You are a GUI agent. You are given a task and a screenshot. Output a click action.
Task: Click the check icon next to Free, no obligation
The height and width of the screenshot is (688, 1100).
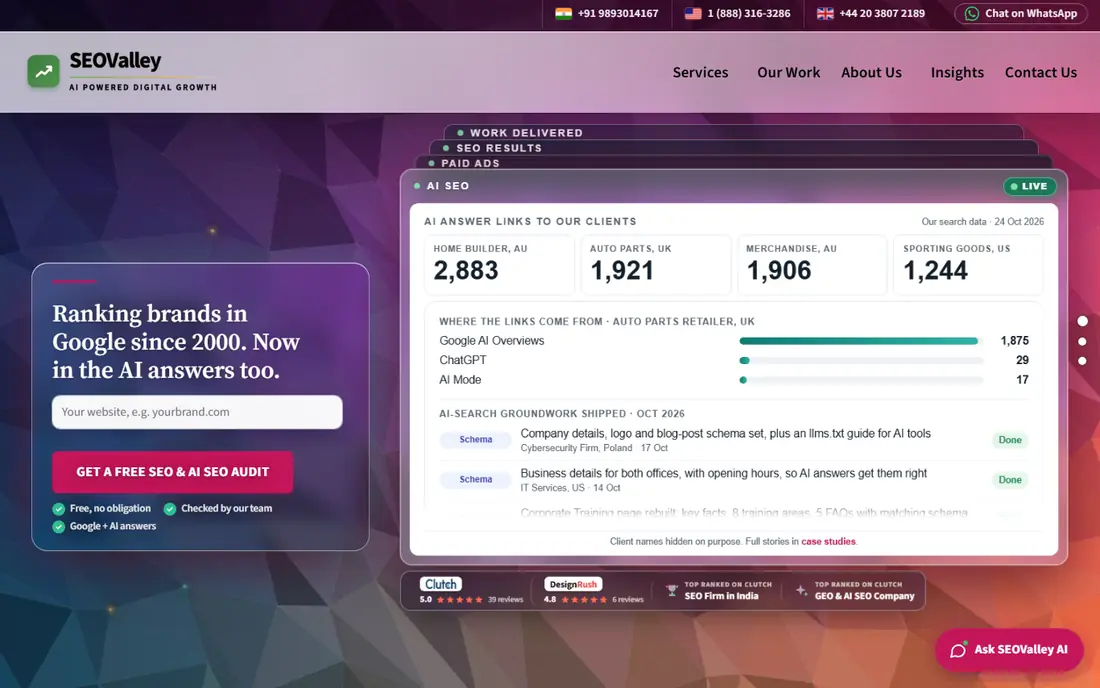[58, 508]
